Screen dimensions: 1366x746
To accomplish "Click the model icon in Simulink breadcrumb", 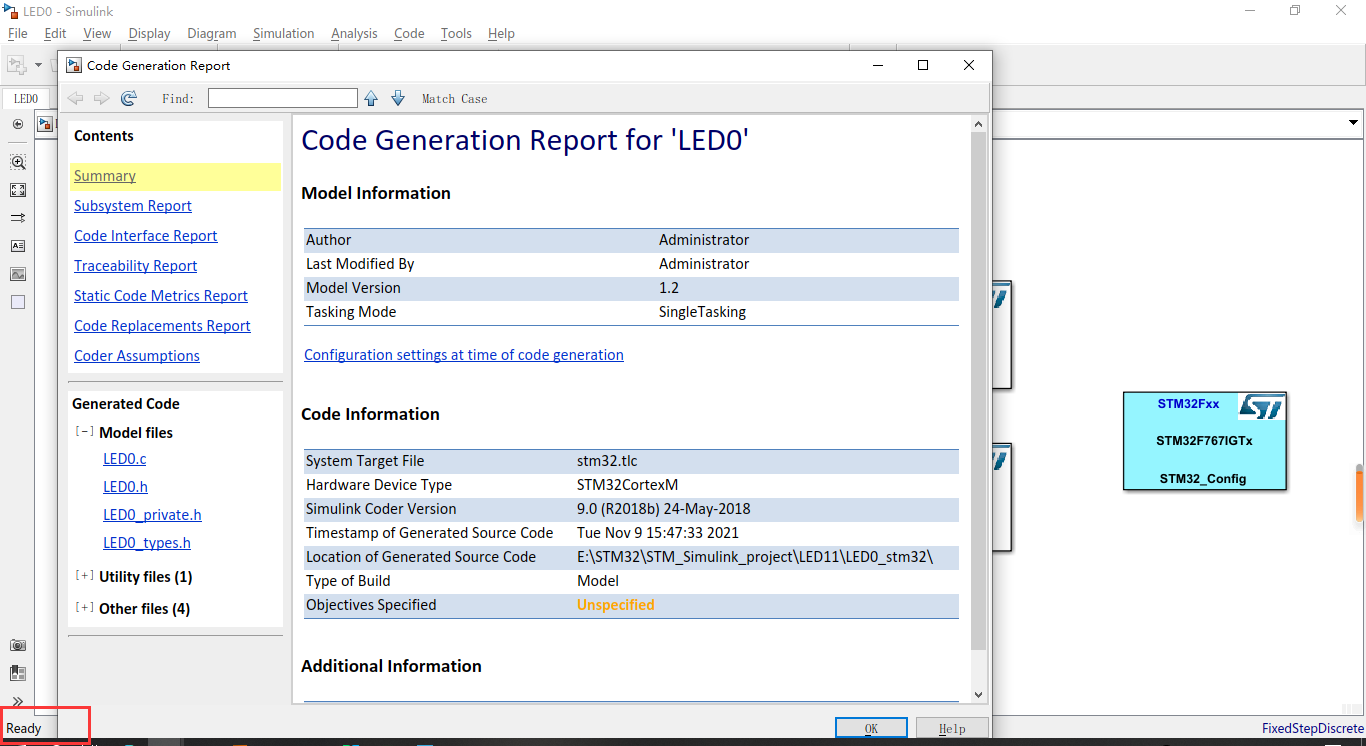I will point(45,124).
